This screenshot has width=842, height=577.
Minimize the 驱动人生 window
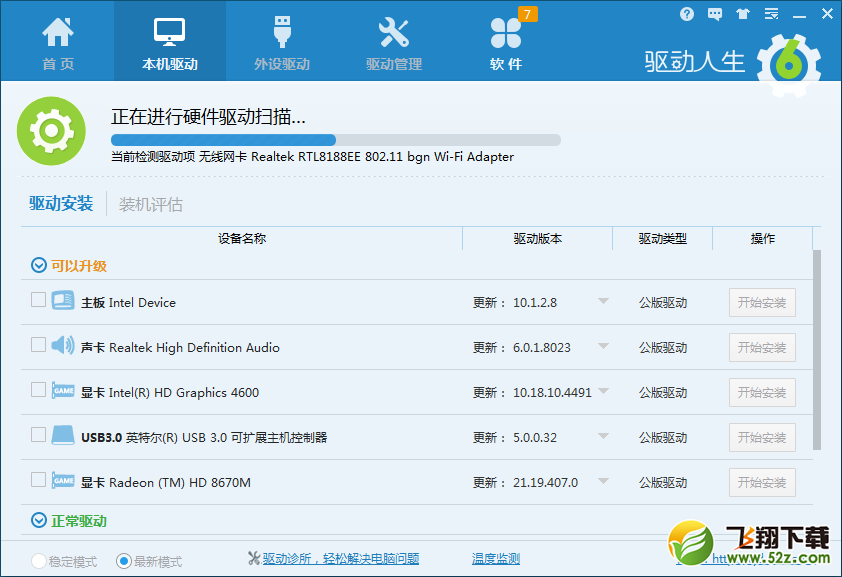coord(800,16)
